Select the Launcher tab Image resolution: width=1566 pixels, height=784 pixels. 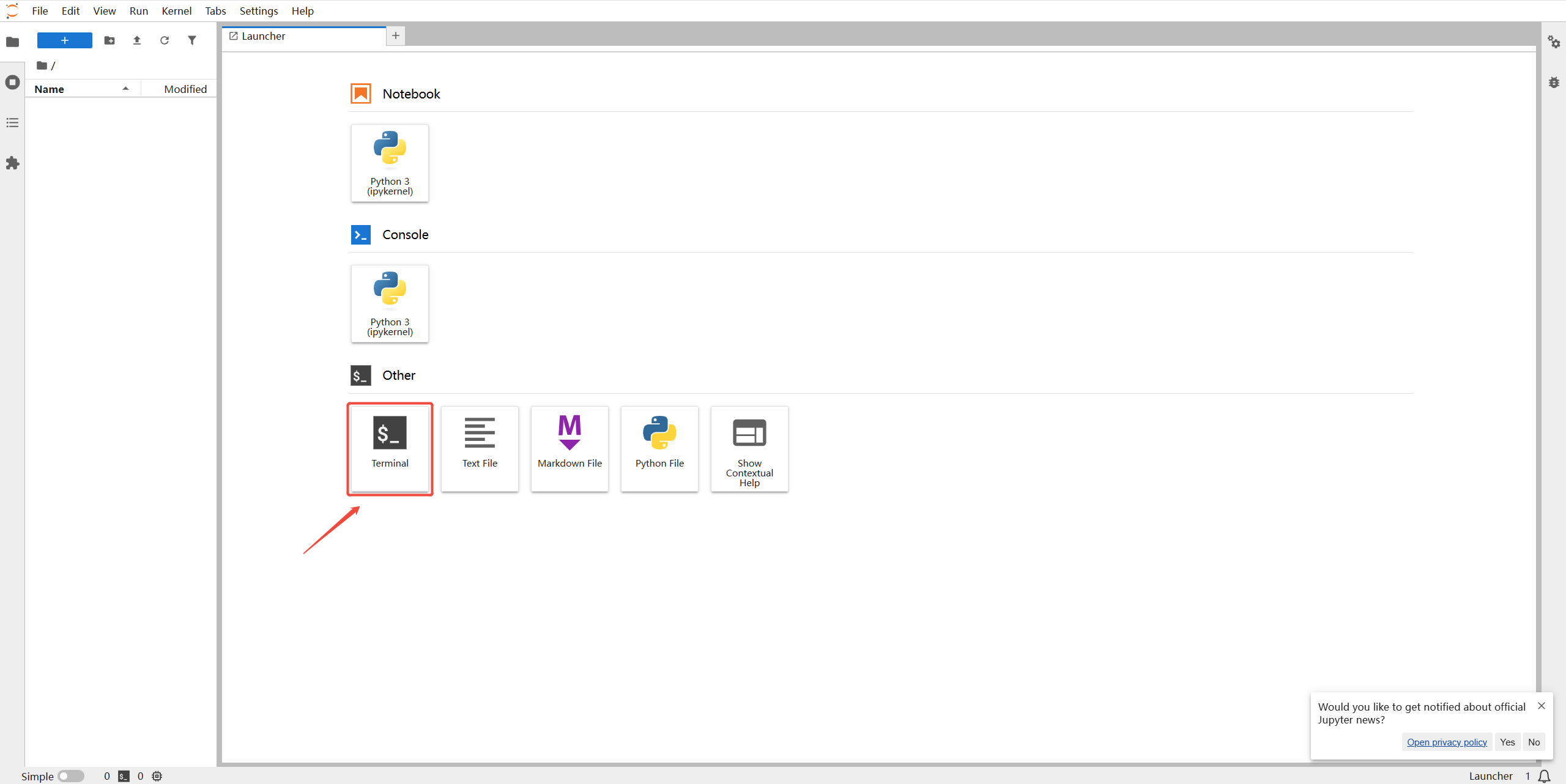coord(304,36)
